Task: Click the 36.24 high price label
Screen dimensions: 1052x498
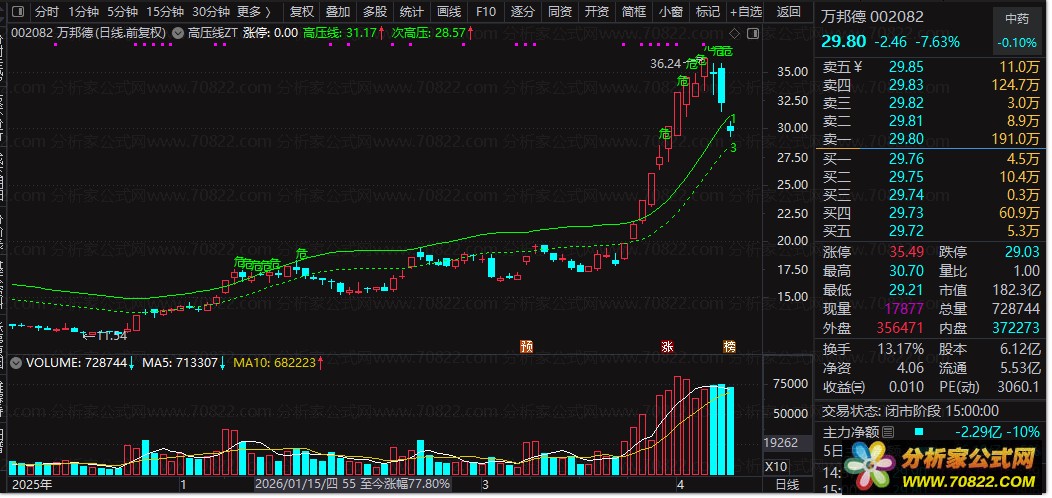Action: (666, 64)
